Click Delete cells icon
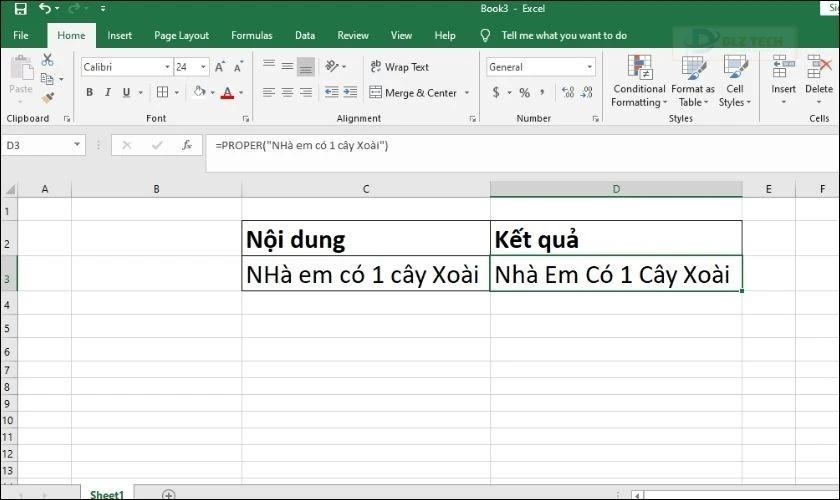This screenshot has height=500, width=840. pyautogui.click(x=819, y=67)
